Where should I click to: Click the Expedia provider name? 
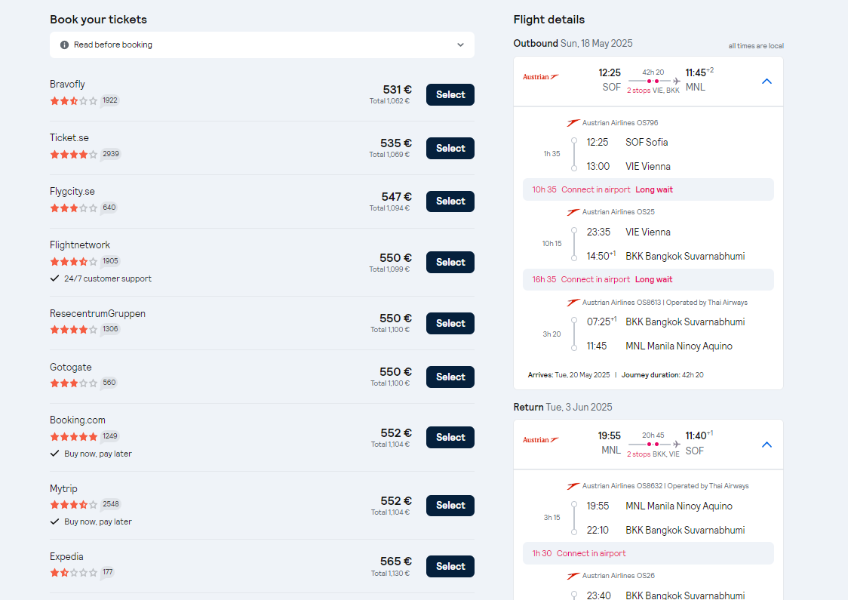click(67, 557)
